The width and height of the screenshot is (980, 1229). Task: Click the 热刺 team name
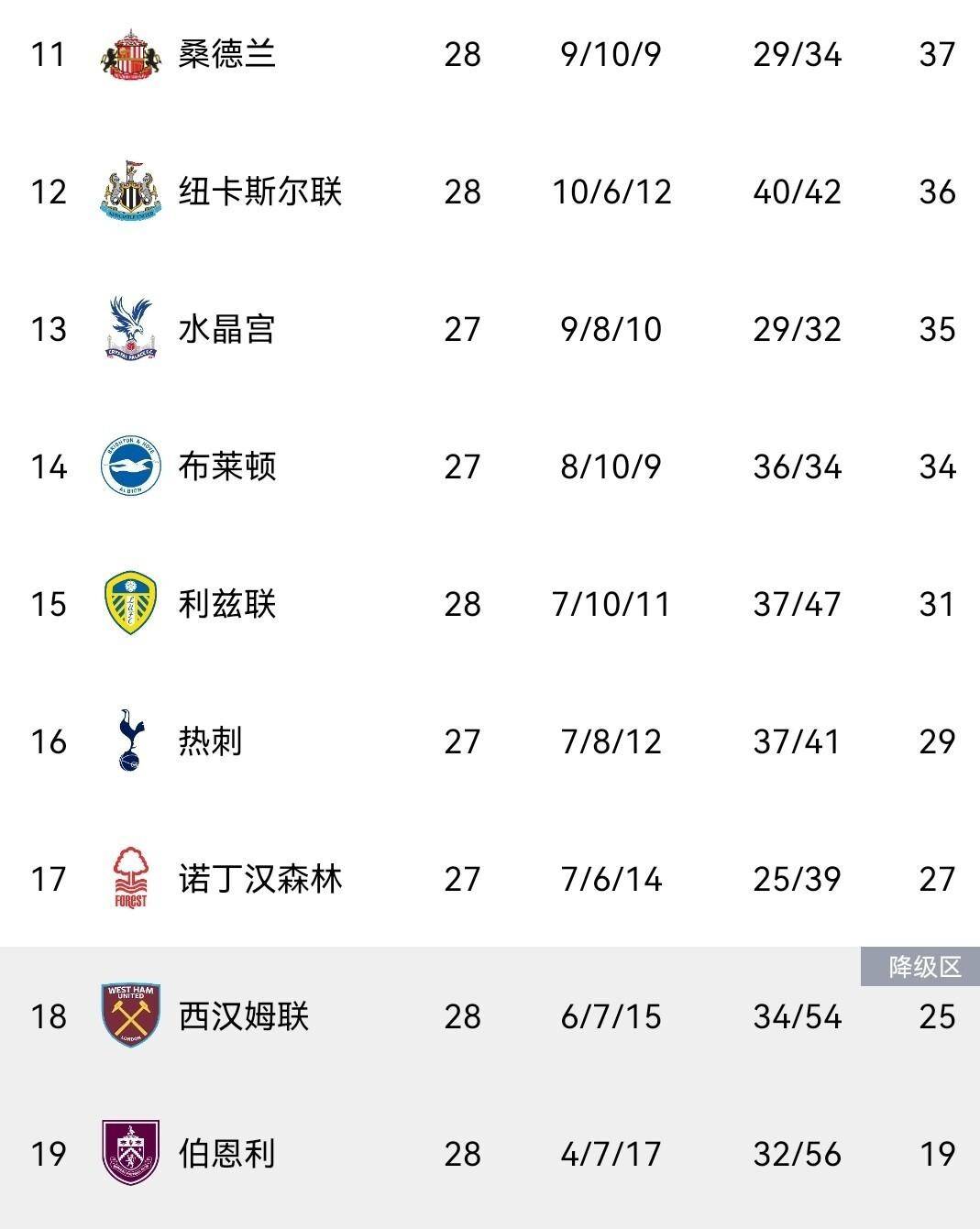tap(210, 741)
